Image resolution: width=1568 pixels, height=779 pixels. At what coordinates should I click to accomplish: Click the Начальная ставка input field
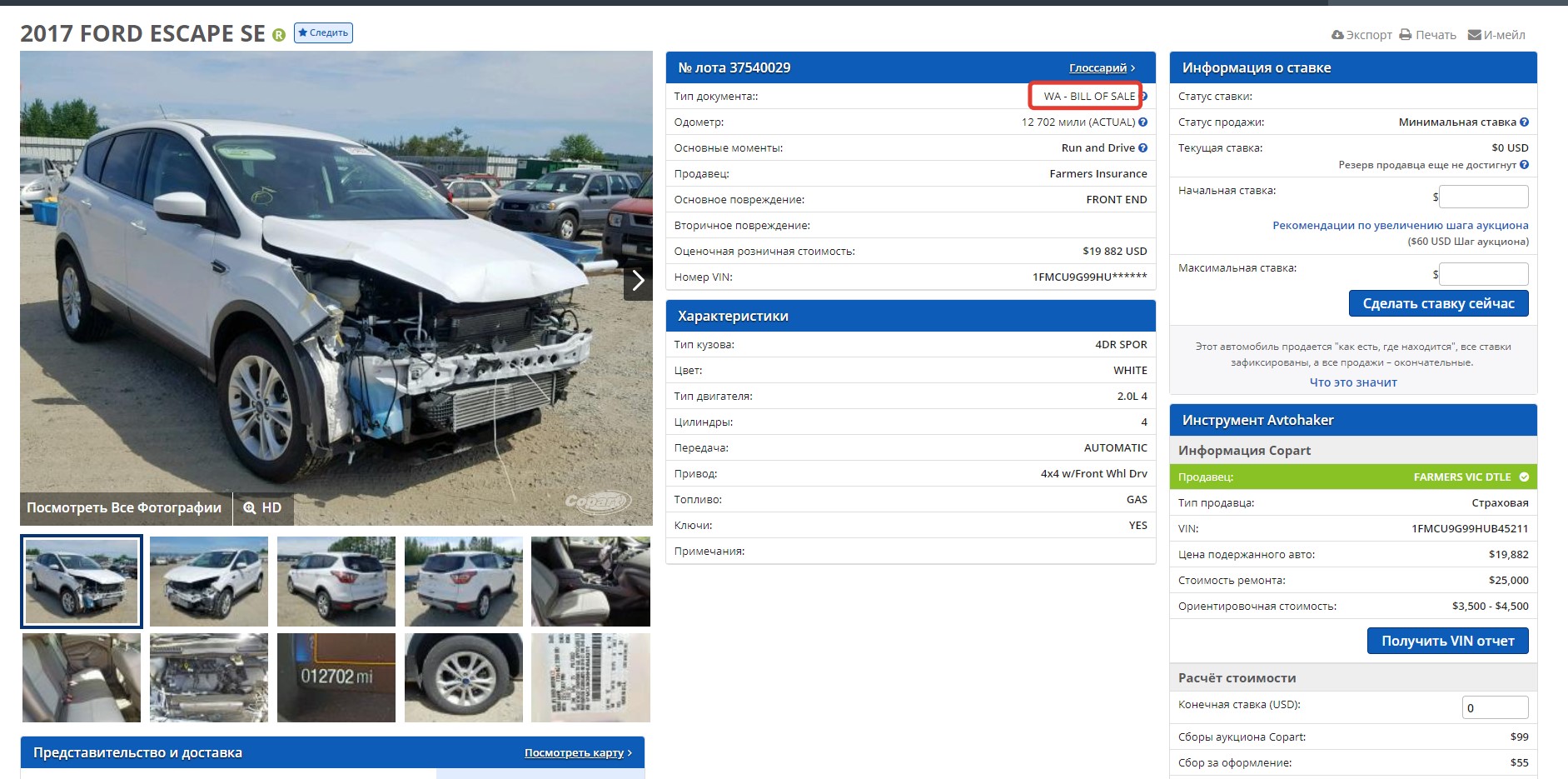click(1483, 197)
